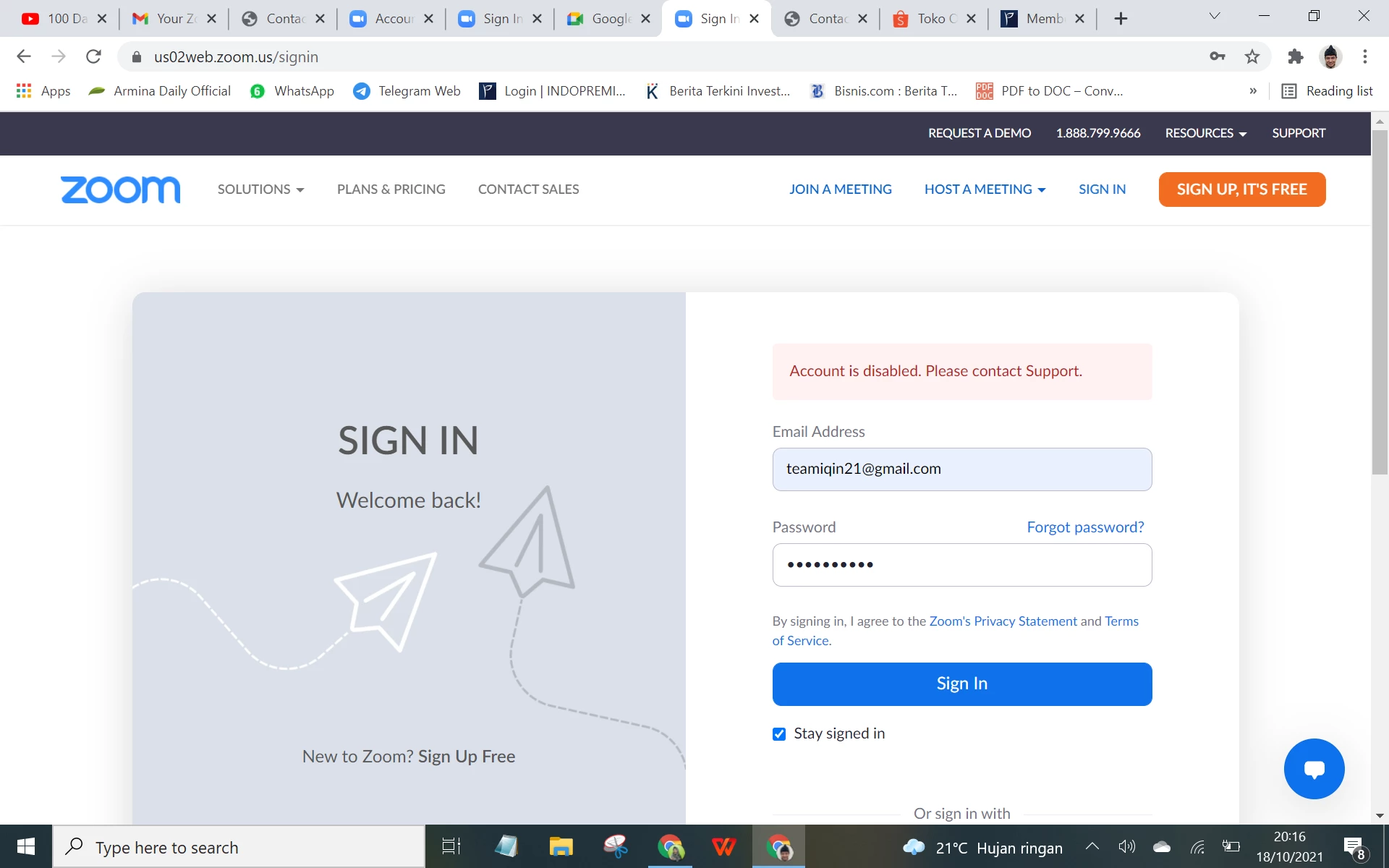Open the Chrome three-dot menu

tap(1365, 56)
